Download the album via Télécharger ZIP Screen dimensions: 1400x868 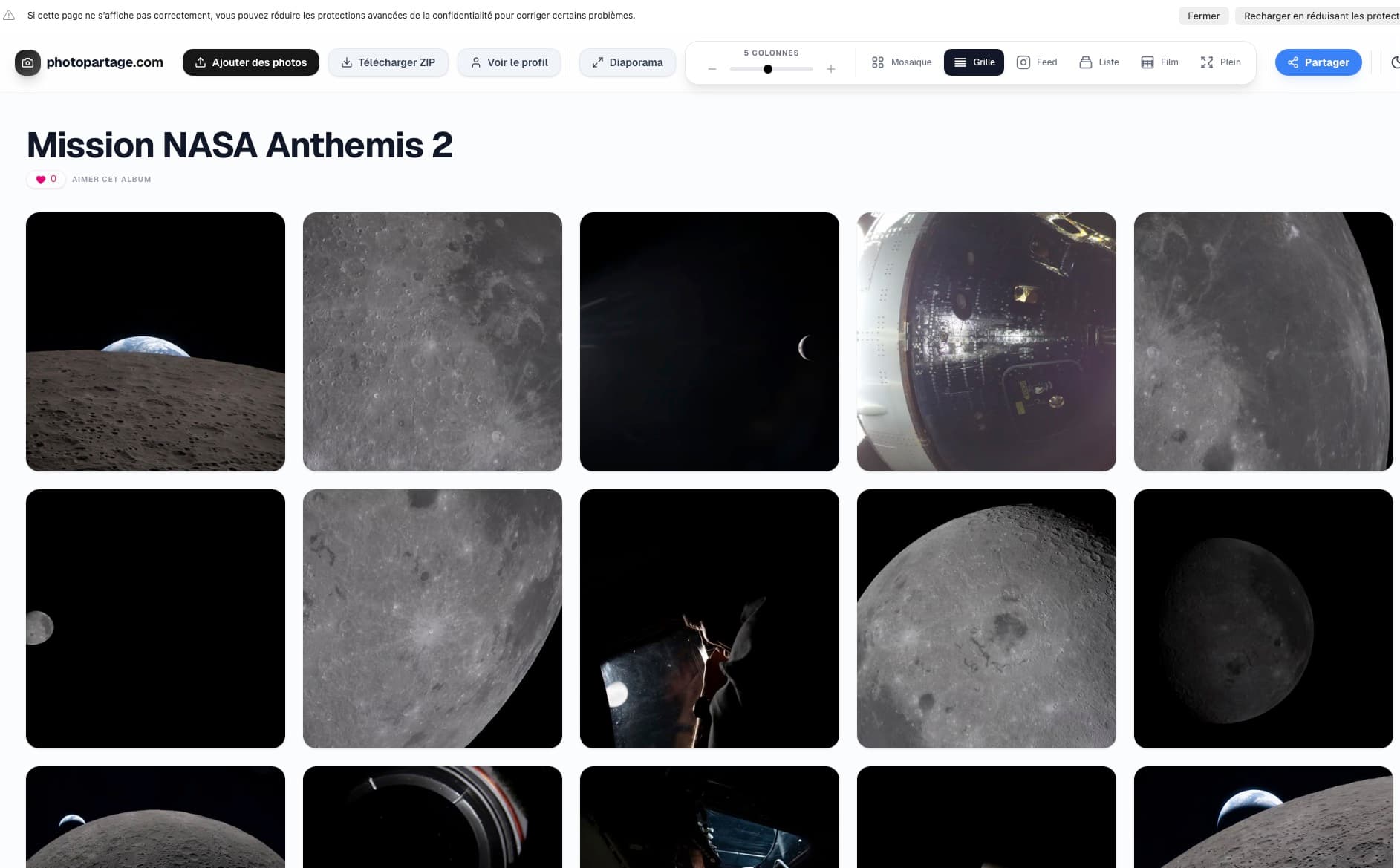pos(388,62)
